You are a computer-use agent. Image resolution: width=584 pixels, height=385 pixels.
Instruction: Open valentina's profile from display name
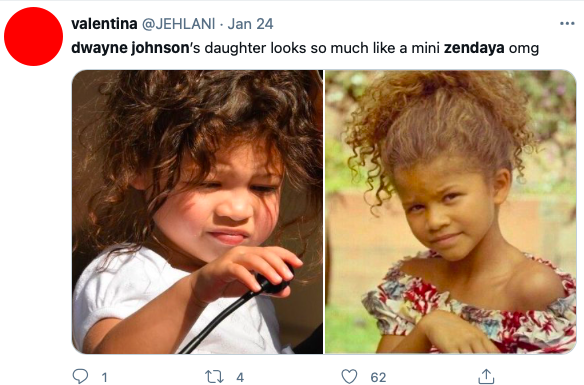pos(104,24)
